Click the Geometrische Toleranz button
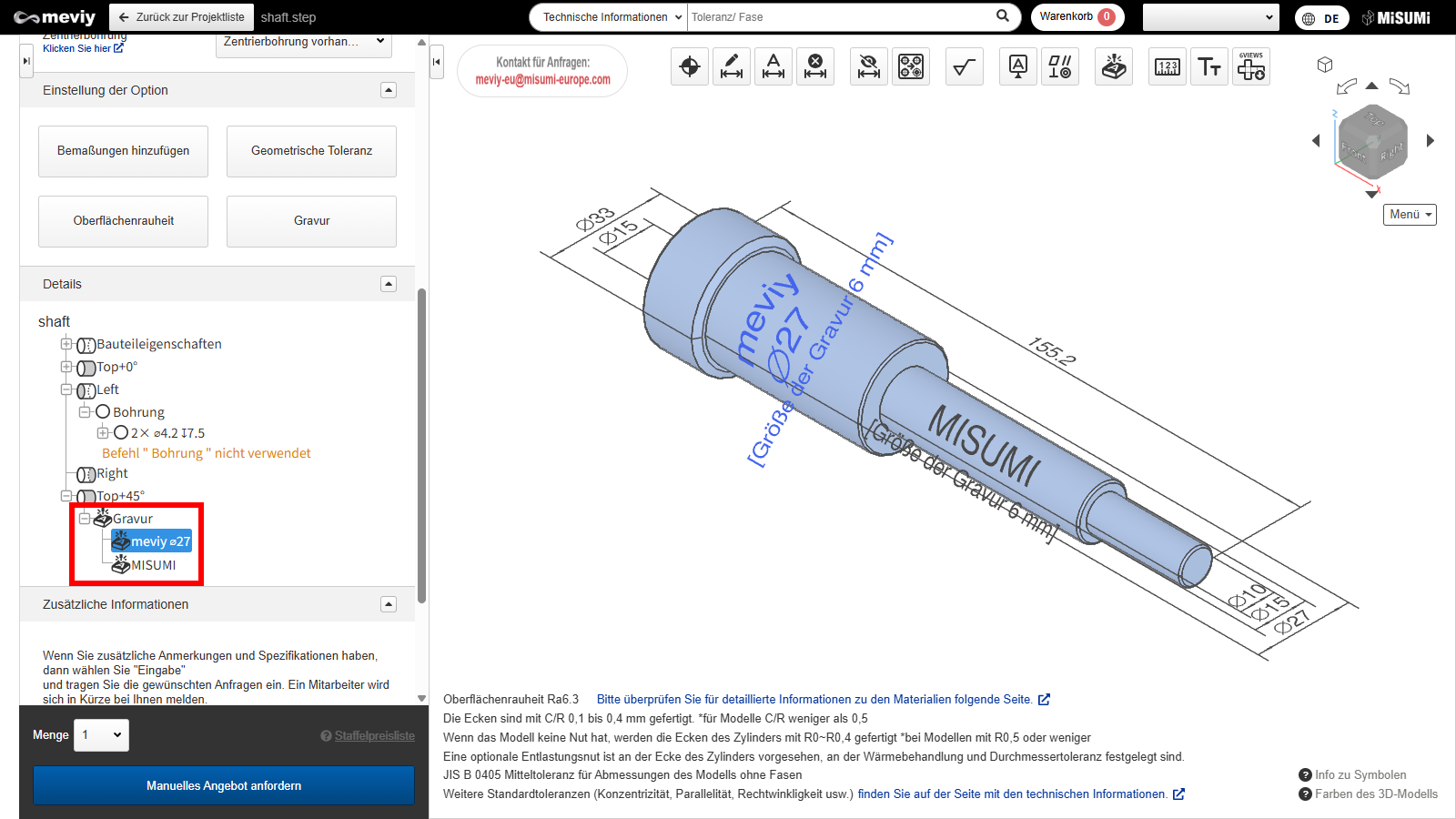 (x=311, y=151)
